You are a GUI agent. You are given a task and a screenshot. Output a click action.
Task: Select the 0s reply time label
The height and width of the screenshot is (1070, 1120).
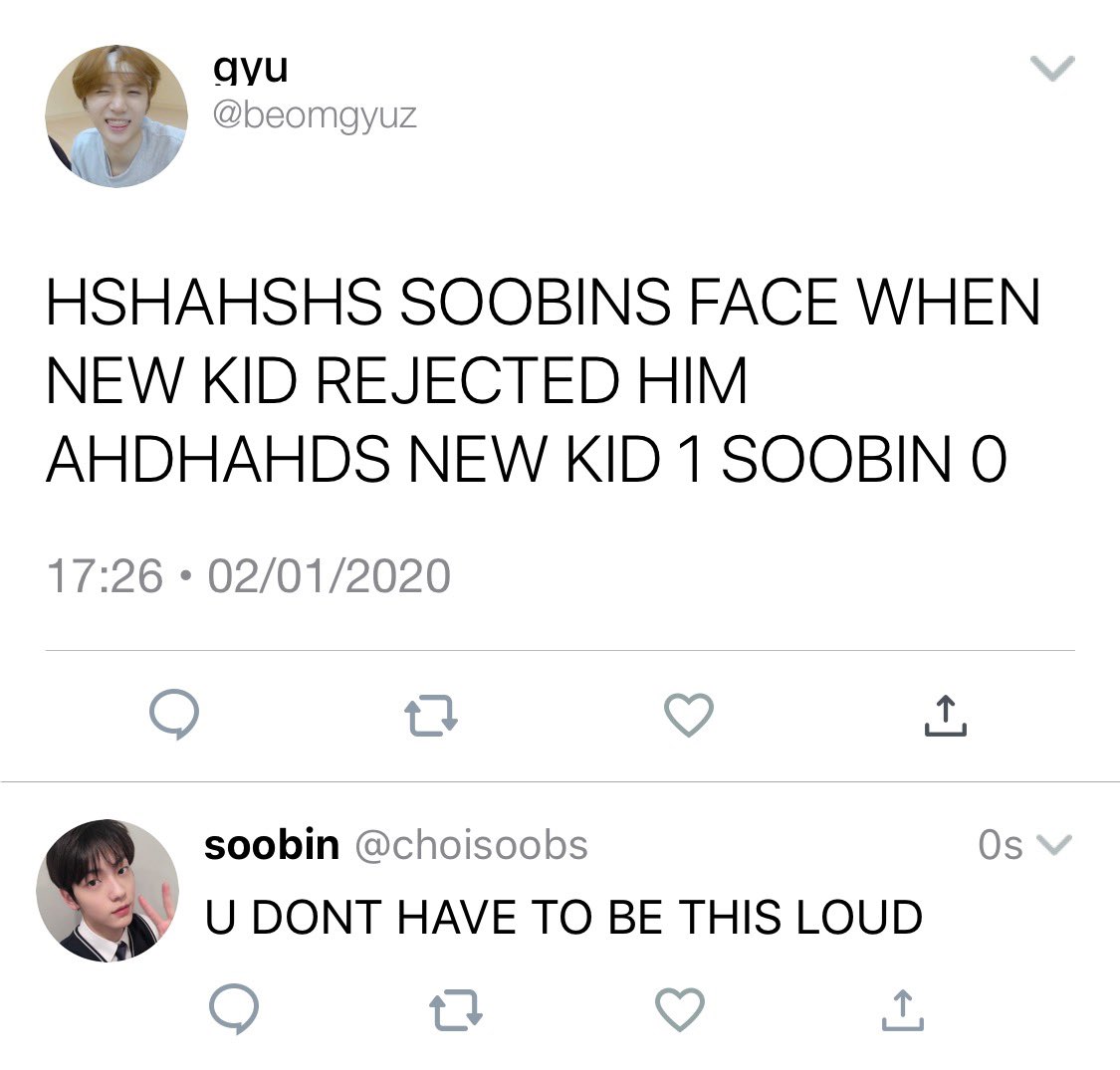pyautogui.click(x=1000, y=845)
